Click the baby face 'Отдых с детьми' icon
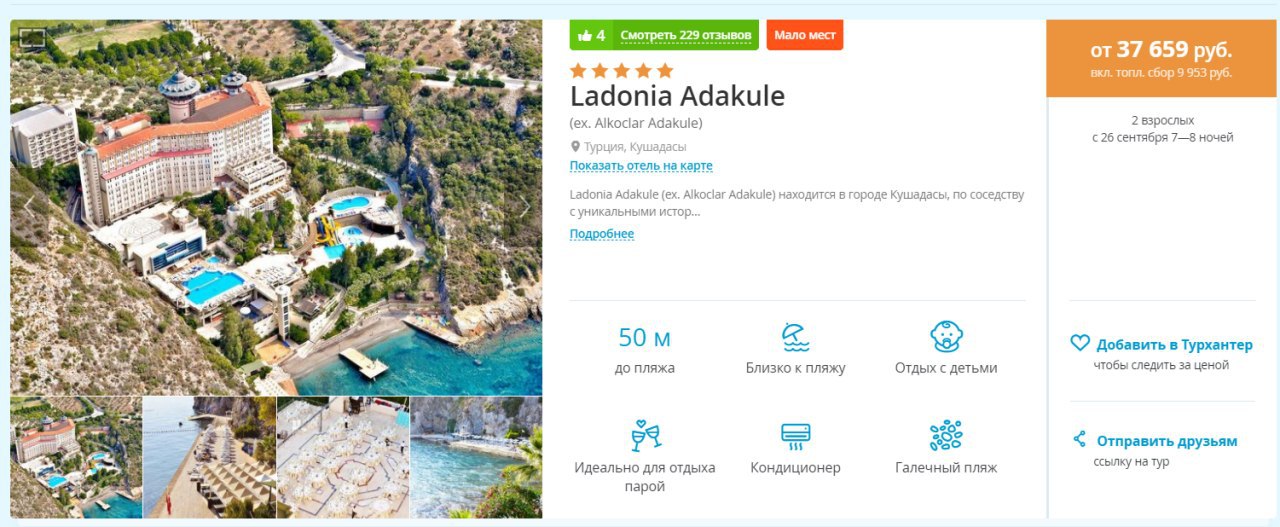 point(946,337)
